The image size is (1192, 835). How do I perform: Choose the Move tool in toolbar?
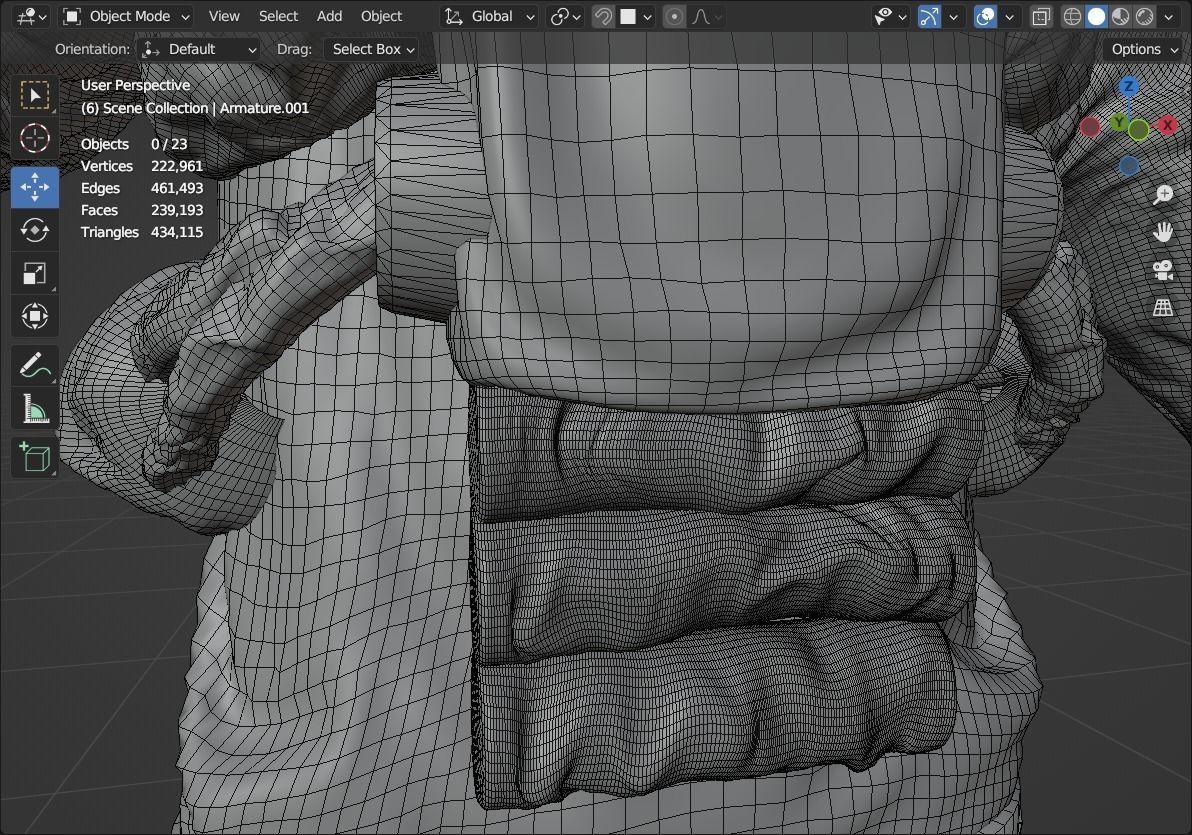(34, 187)
